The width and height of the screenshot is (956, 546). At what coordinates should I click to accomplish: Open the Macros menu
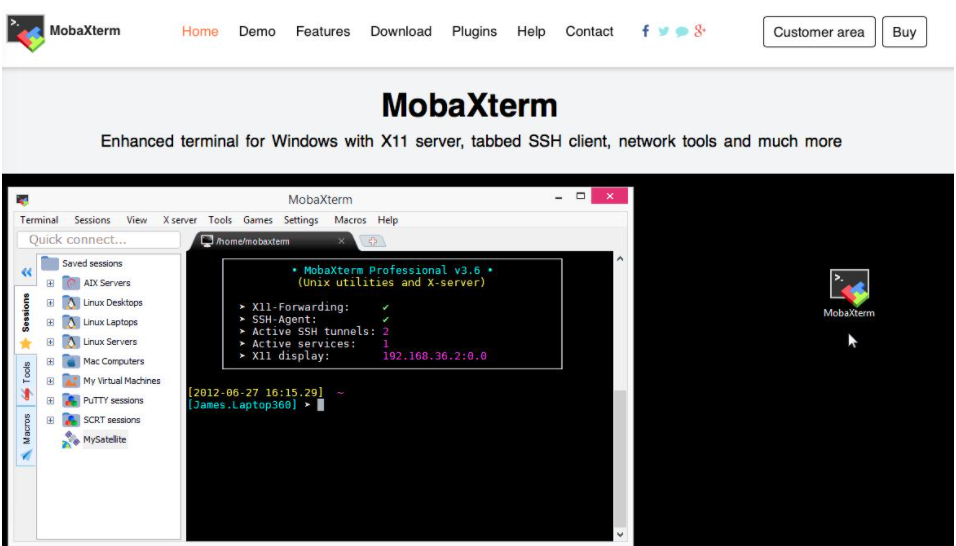pos(350,220)
